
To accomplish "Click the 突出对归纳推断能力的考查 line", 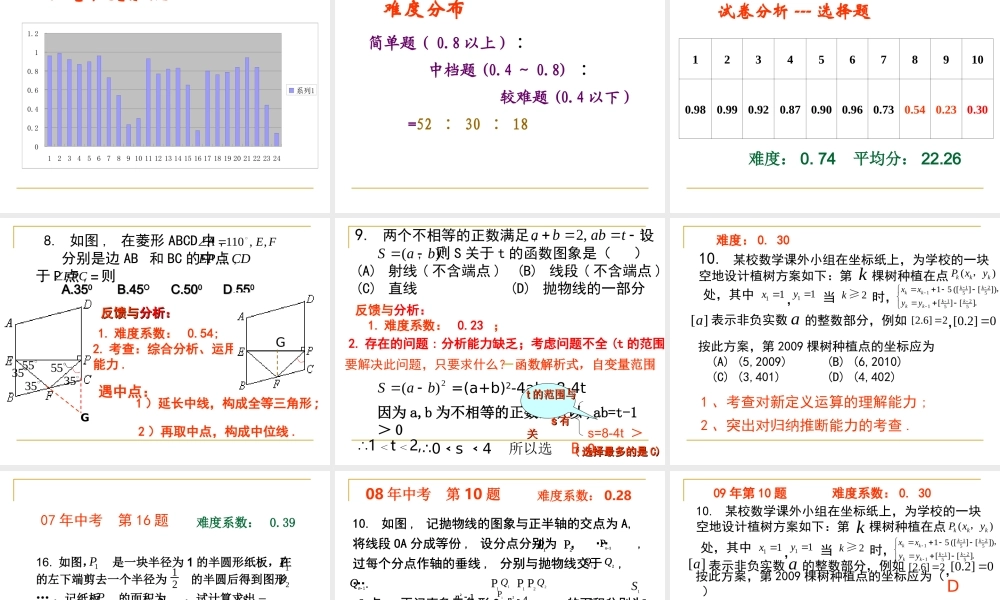I will tap(804, 425).
